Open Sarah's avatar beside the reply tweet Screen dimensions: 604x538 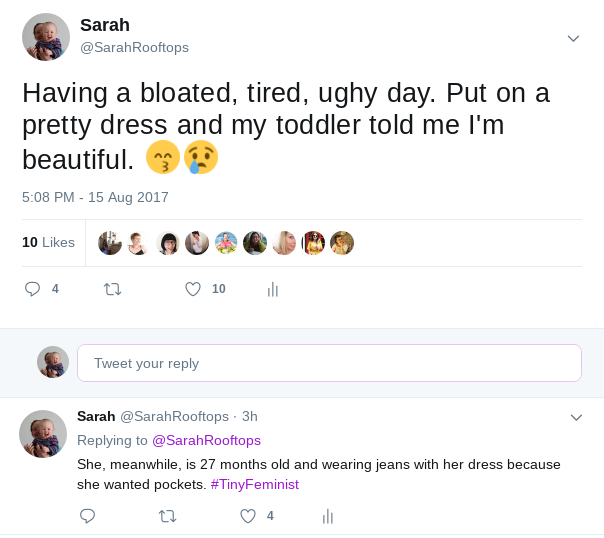coord(43,434)
